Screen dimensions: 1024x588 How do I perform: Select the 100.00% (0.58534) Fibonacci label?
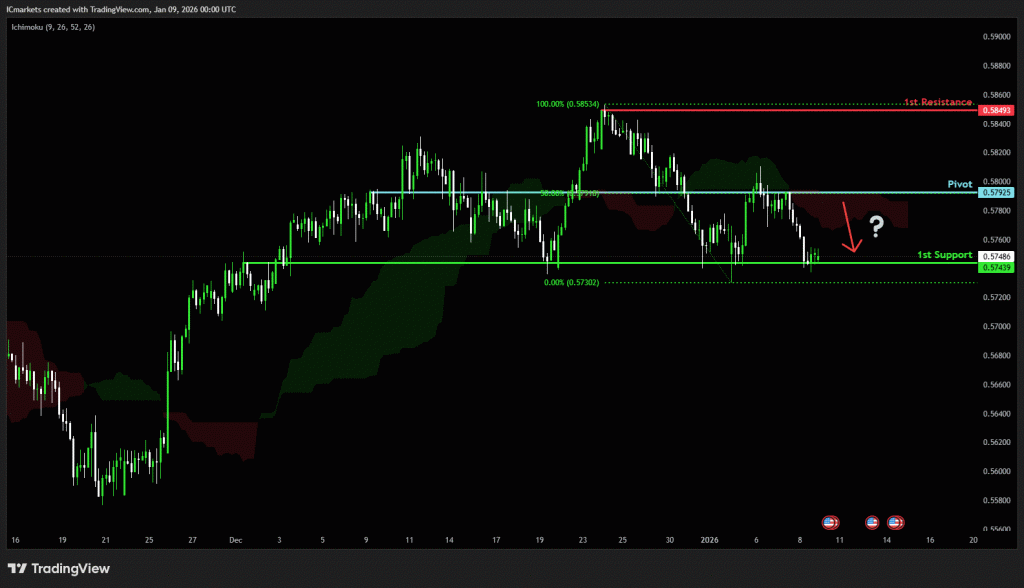(567, 104)
